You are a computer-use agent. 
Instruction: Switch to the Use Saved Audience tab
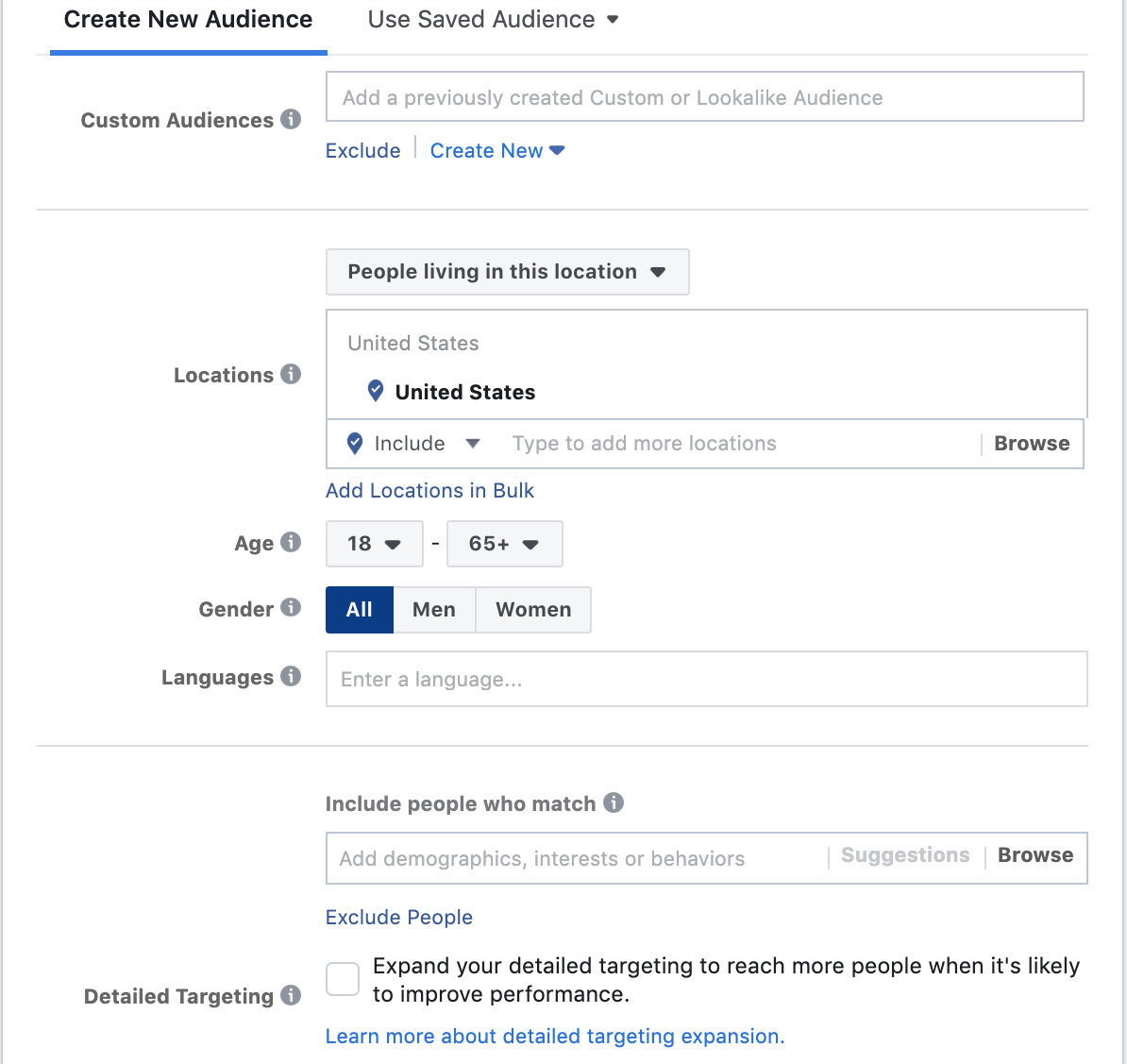coord(482,19)
